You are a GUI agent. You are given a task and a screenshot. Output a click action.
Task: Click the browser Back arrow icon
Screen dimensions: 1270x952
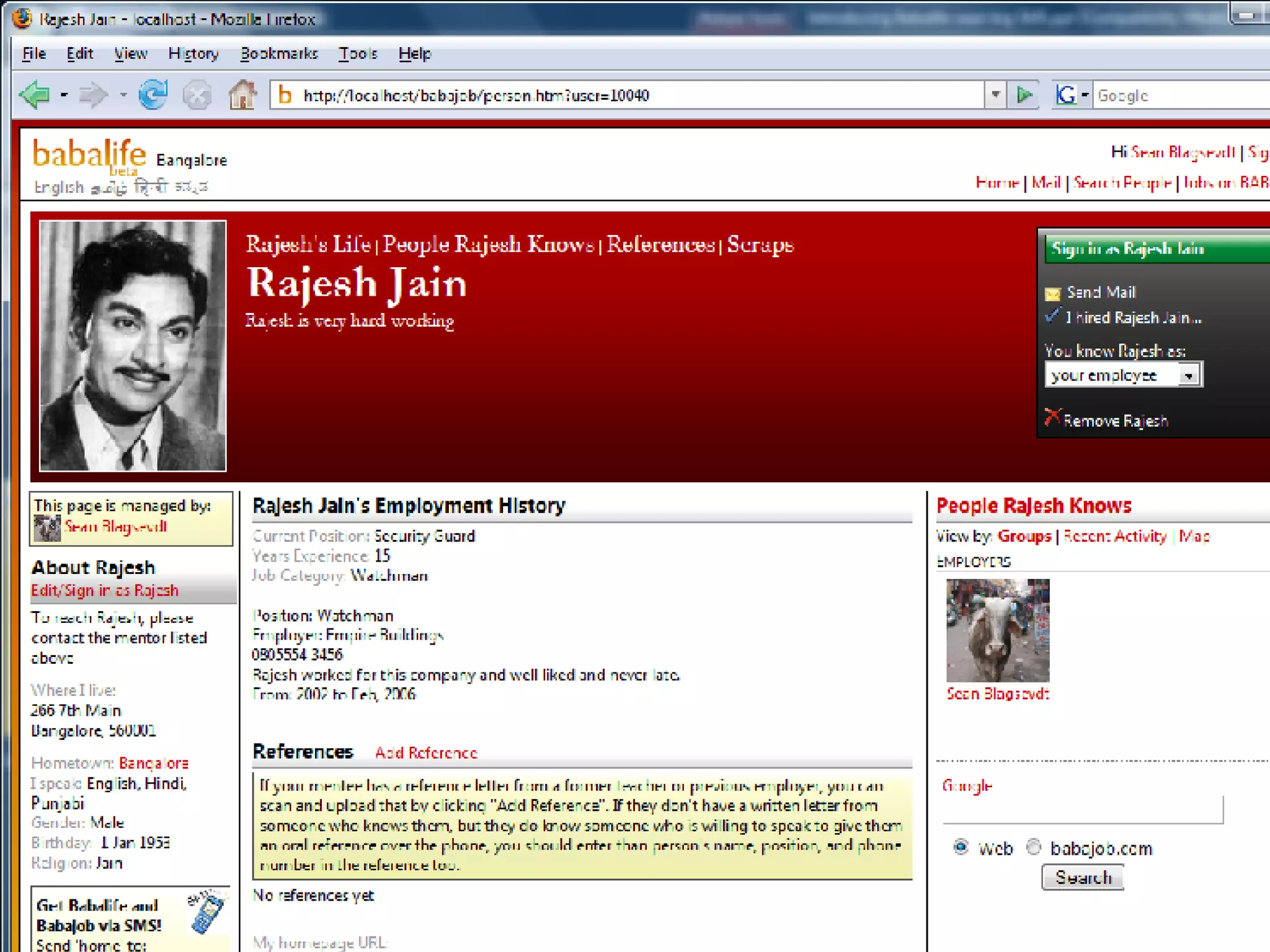(35, 95)
